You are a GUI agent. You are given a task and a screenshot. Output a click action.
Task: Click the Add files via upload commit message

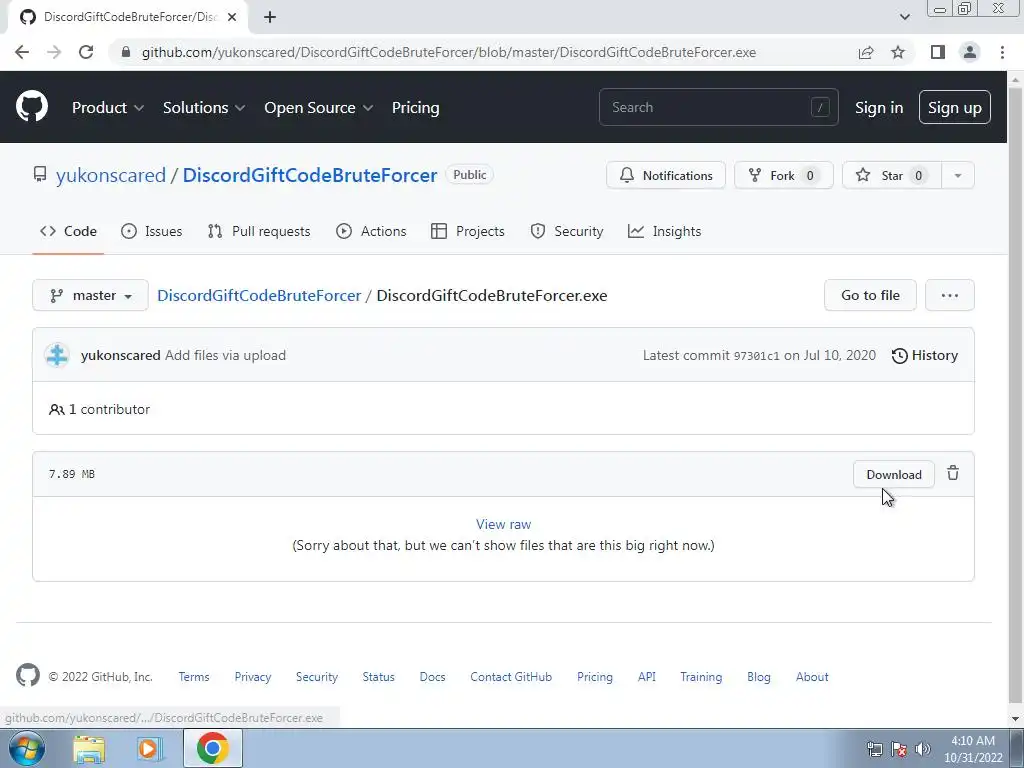(x=225, y=355)
